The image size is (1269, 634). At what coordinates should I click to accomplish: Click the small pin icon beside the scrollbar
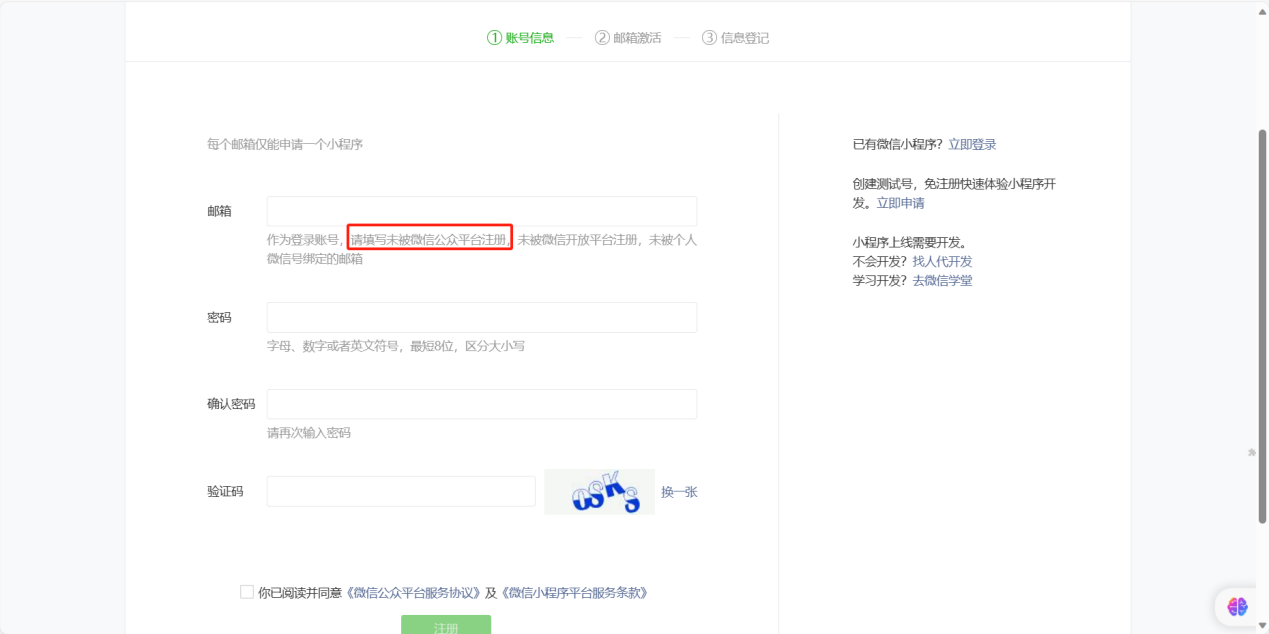coord(1252,453)
